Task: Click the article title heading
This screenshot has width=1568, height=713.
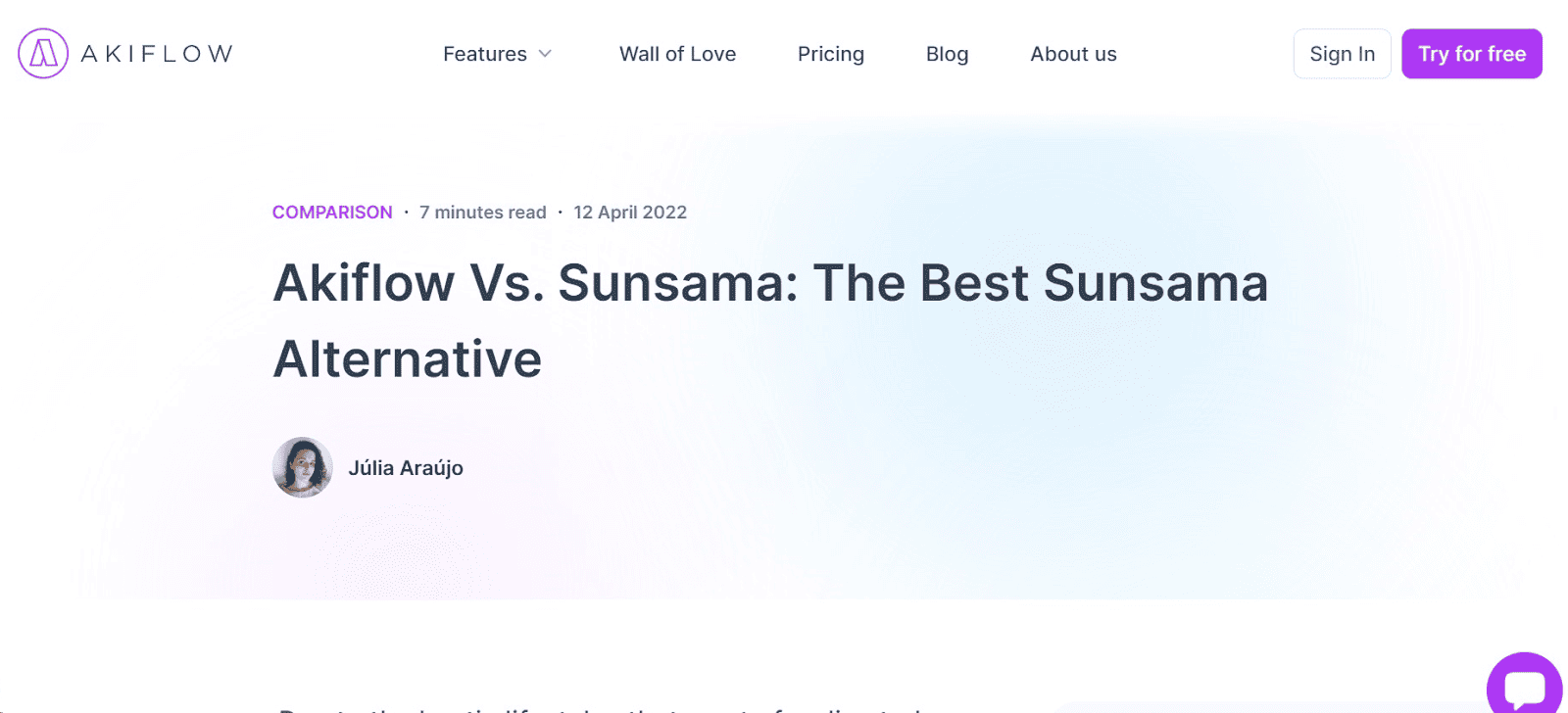Action: tap(770, 321)
